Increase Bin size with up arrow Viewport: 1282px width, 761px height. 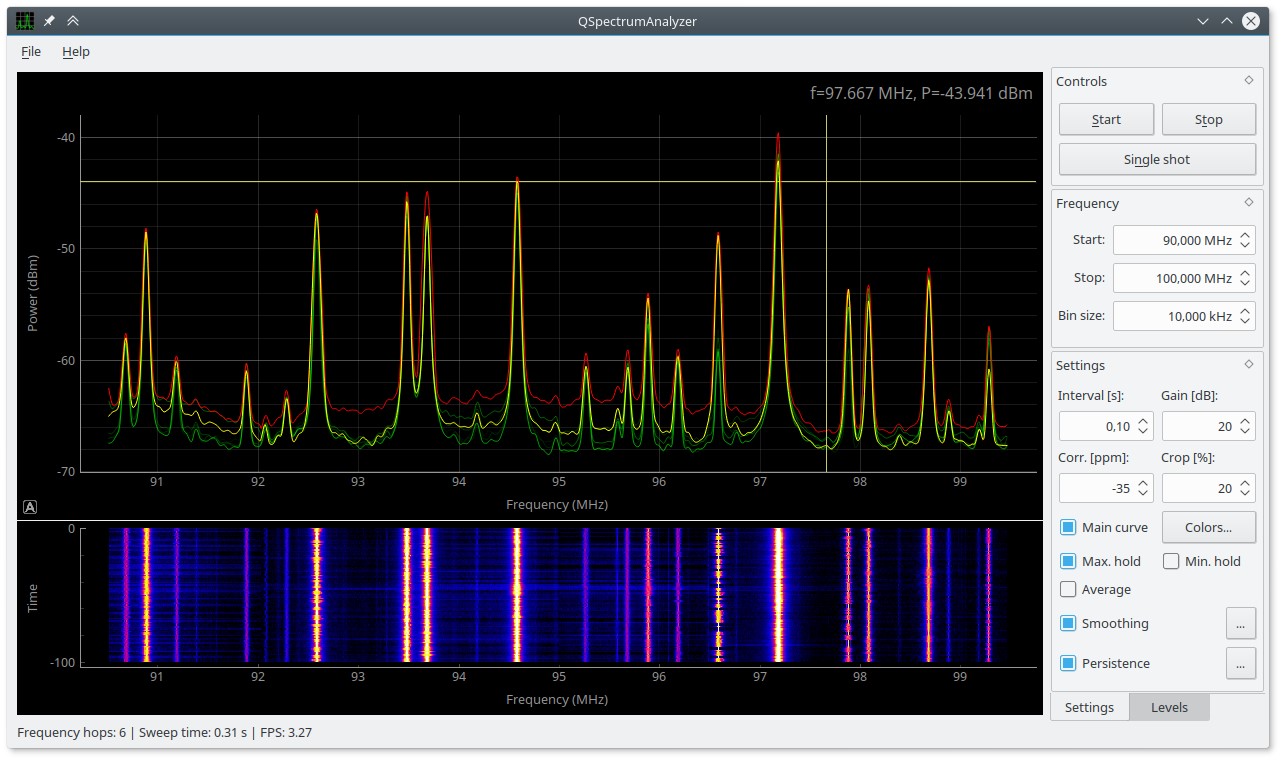point(1245,310)
